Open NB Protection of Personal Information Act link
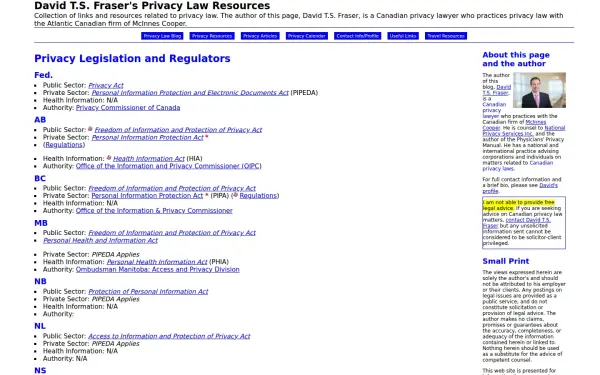 pos(148,292)
